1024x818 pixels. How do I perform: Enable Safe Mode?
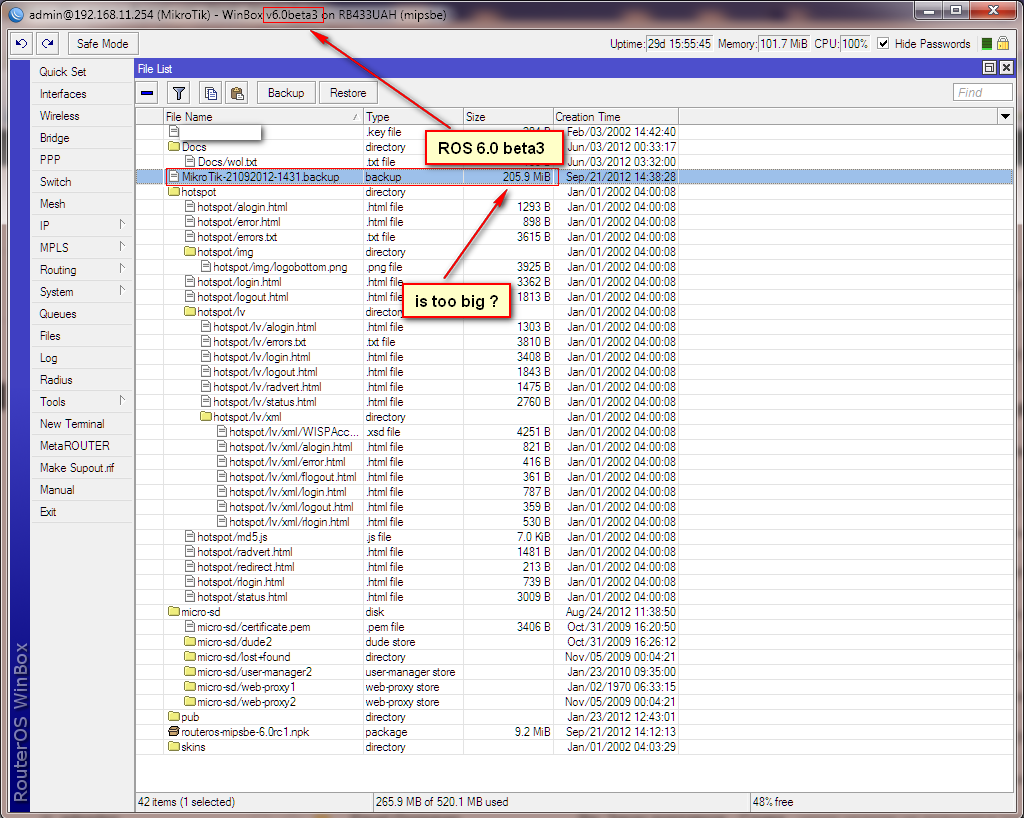102,43
